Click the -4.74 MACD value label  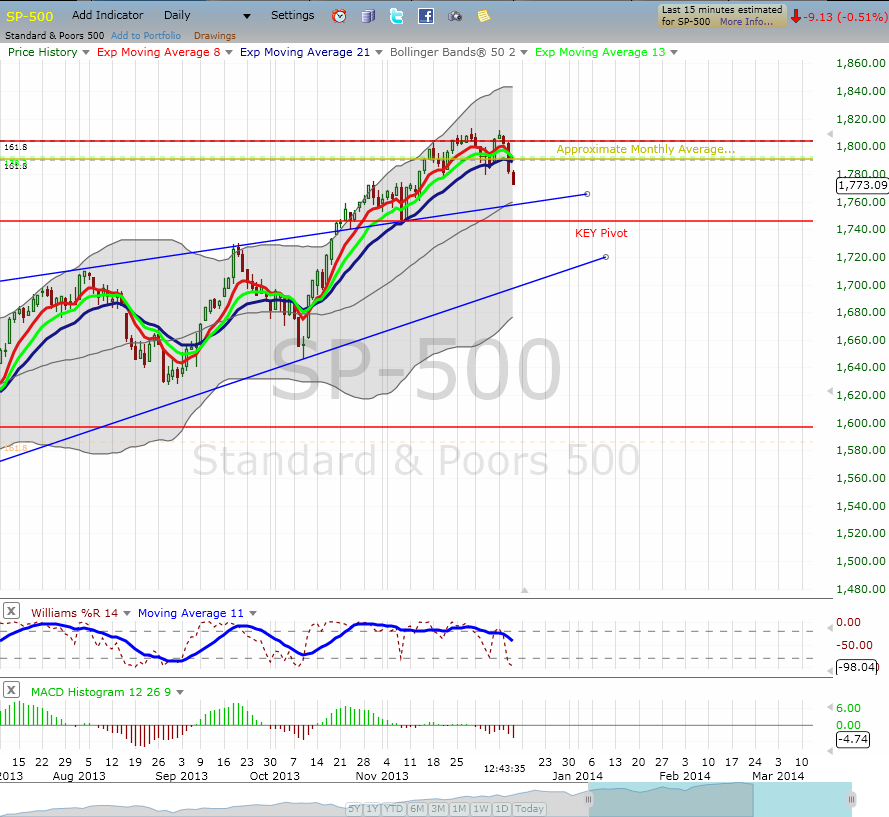pos(853,739)
